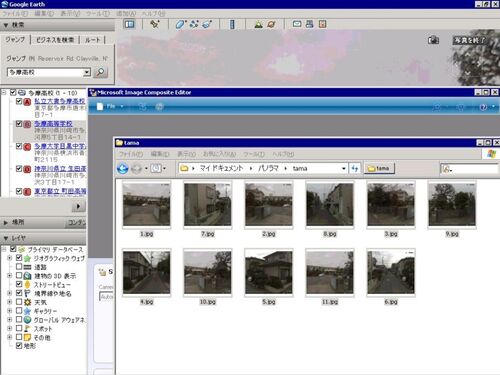
Task: Uncheck result A 私立大妻多摩高校 checkbox
Action: [x=19, y=101]
